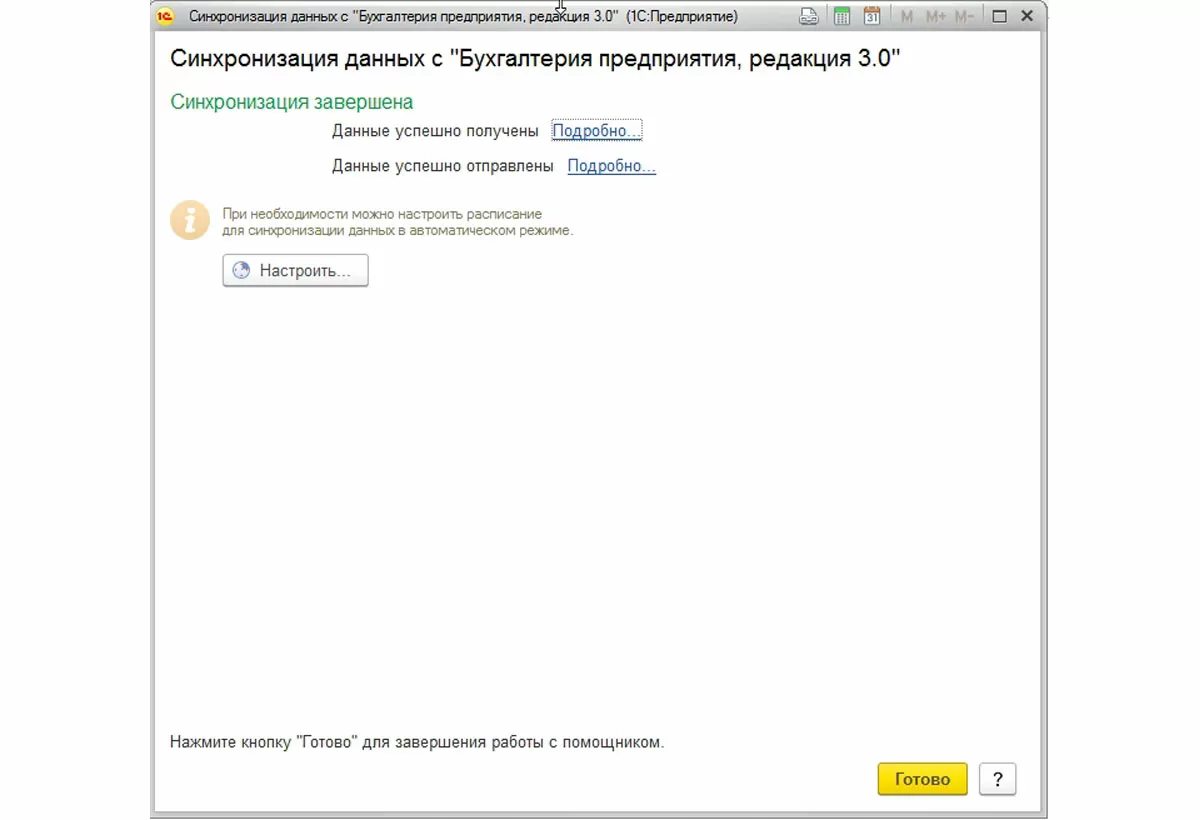Click the M memory button
This screenshot has width=1200, height=820.
[x=907, y=17]
